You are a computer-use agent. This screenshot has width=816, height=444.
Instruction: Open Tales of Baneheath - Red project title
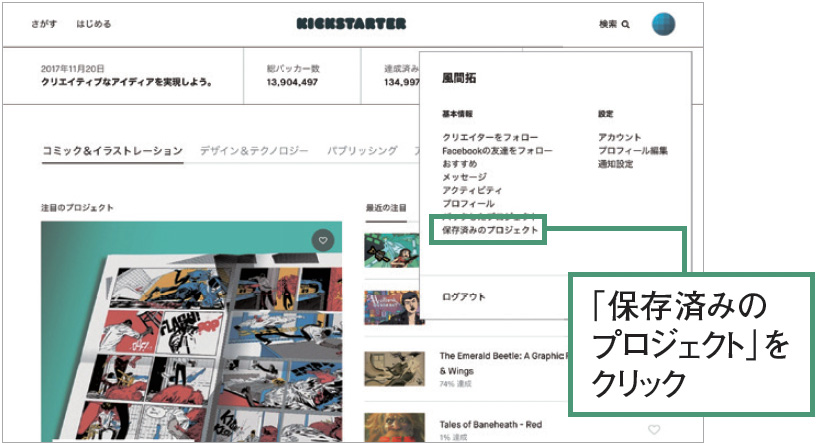(x=491, y=425)
